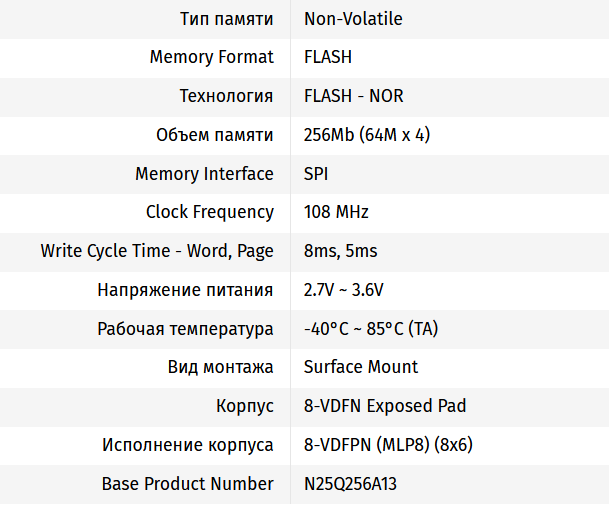Image resolution: width=609 pixels, height=506 pixels.
Task: Click the 'Рабочая температура' label
Action: pos(185,329)
